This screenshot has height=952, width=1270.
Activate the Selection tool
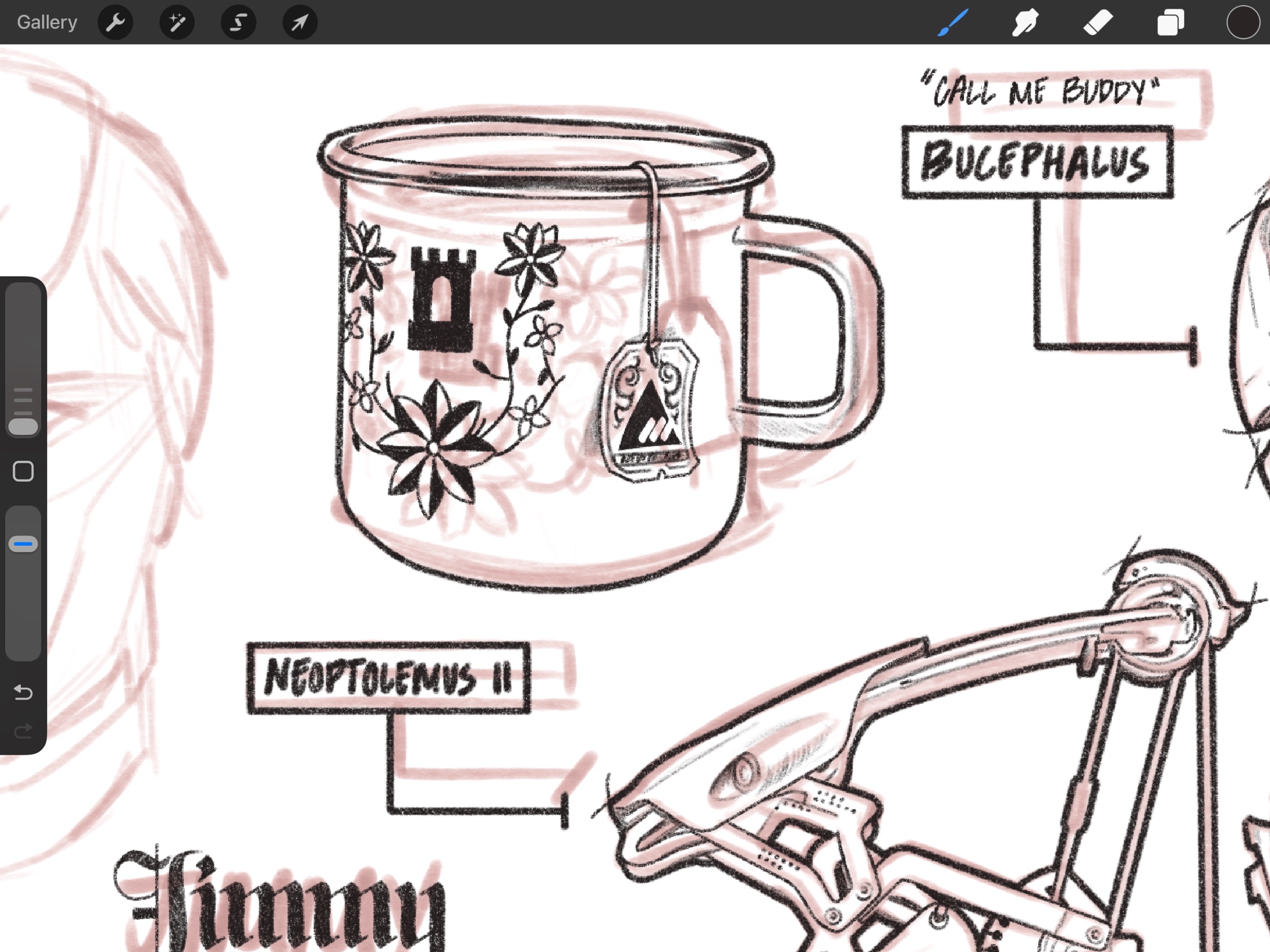coord(238,23)
